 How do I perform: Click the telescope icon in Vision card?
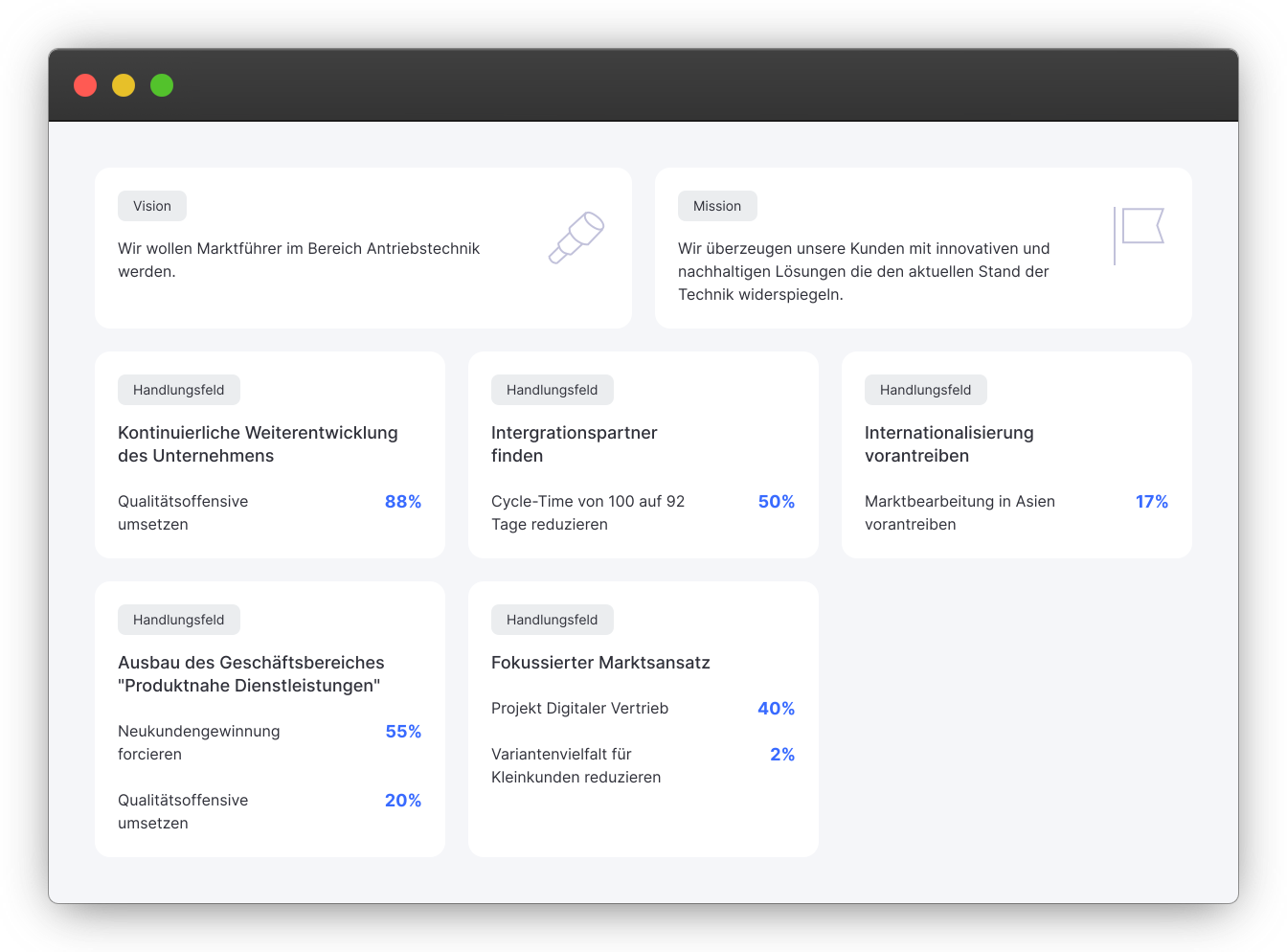pos(576,238)
